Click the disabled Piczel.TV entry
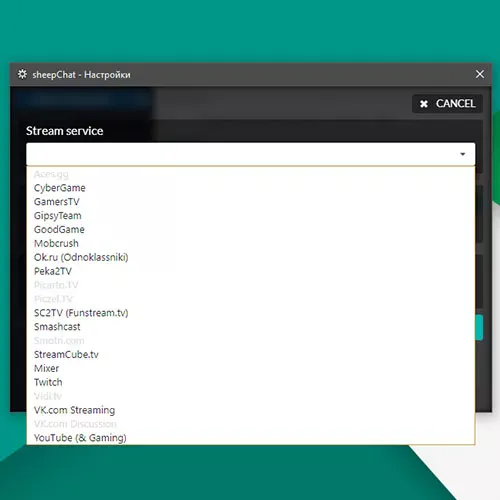Screen dimensions: 500x500 tap(251, 299)
